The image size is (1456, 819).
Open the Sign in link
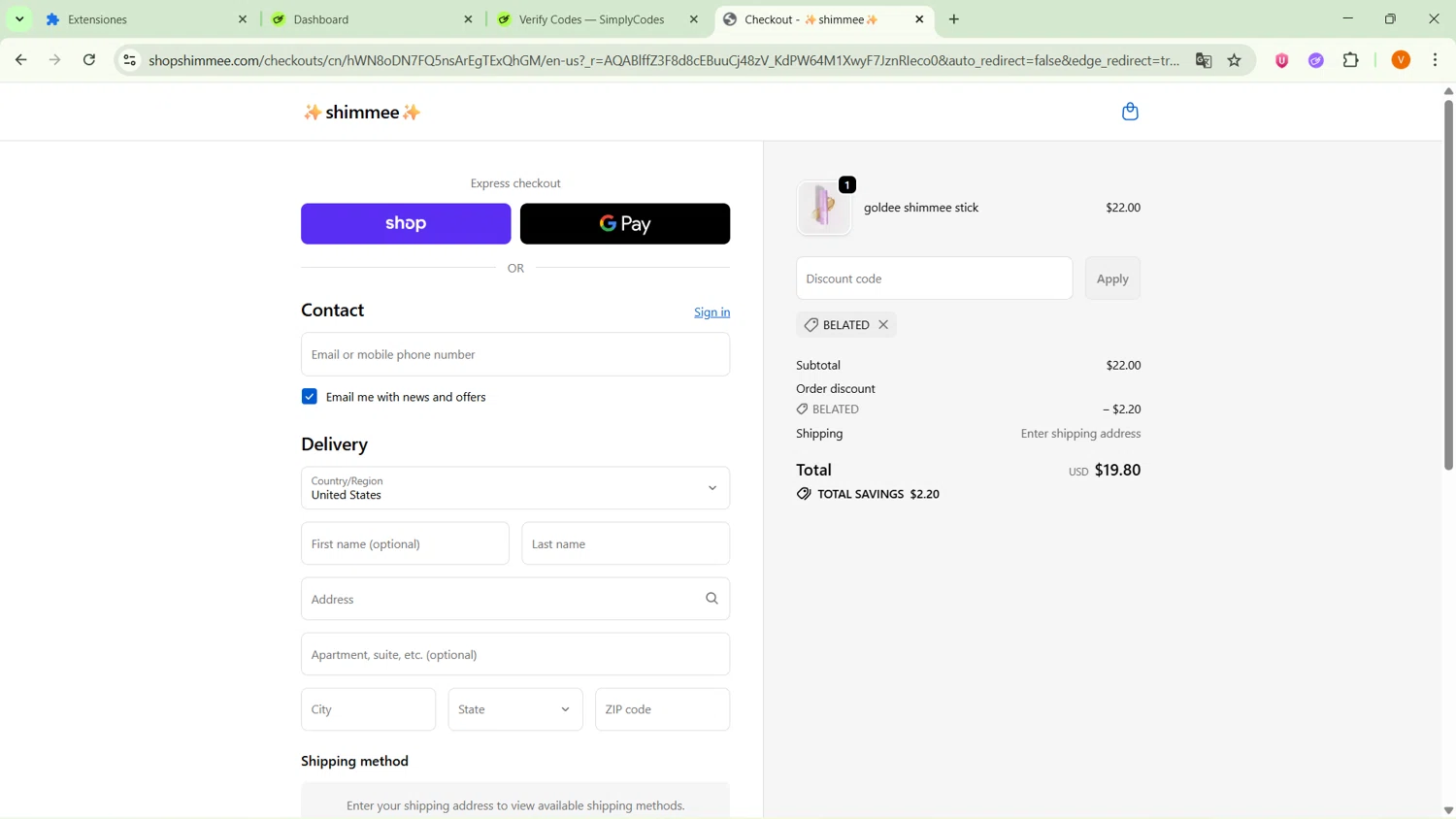(x=711, y=312)
